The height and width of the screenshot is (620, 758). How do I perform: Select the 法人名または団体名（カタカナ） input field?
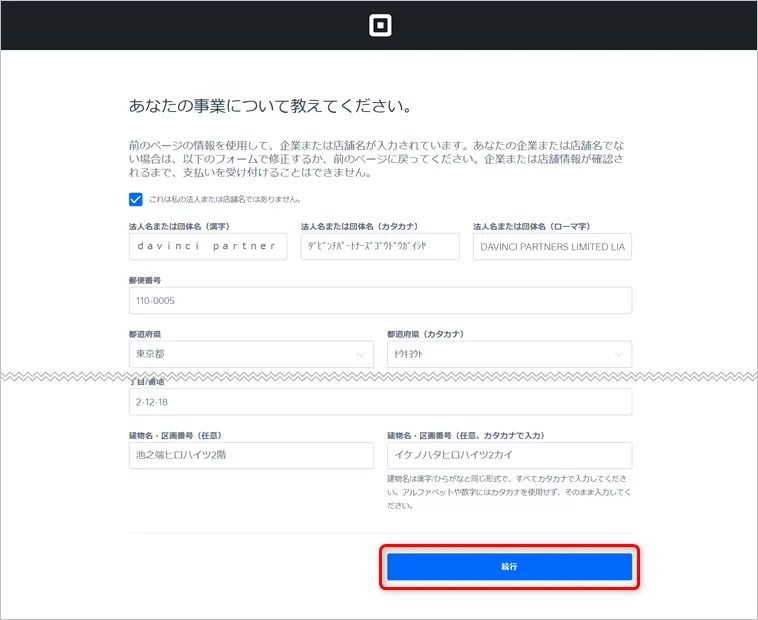[379, 246]
